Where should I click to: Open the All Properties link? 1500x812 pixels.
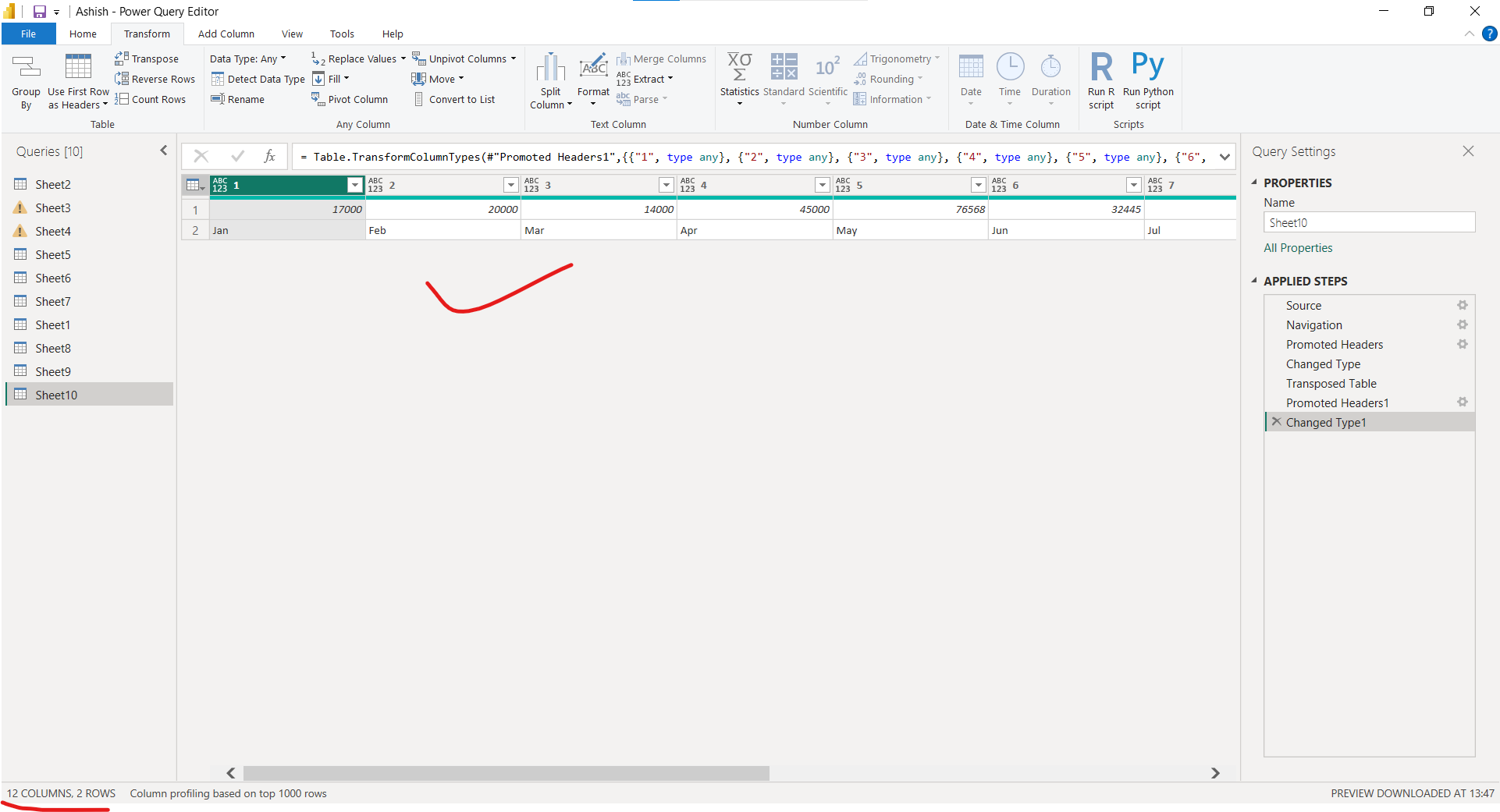point(1298,248)
